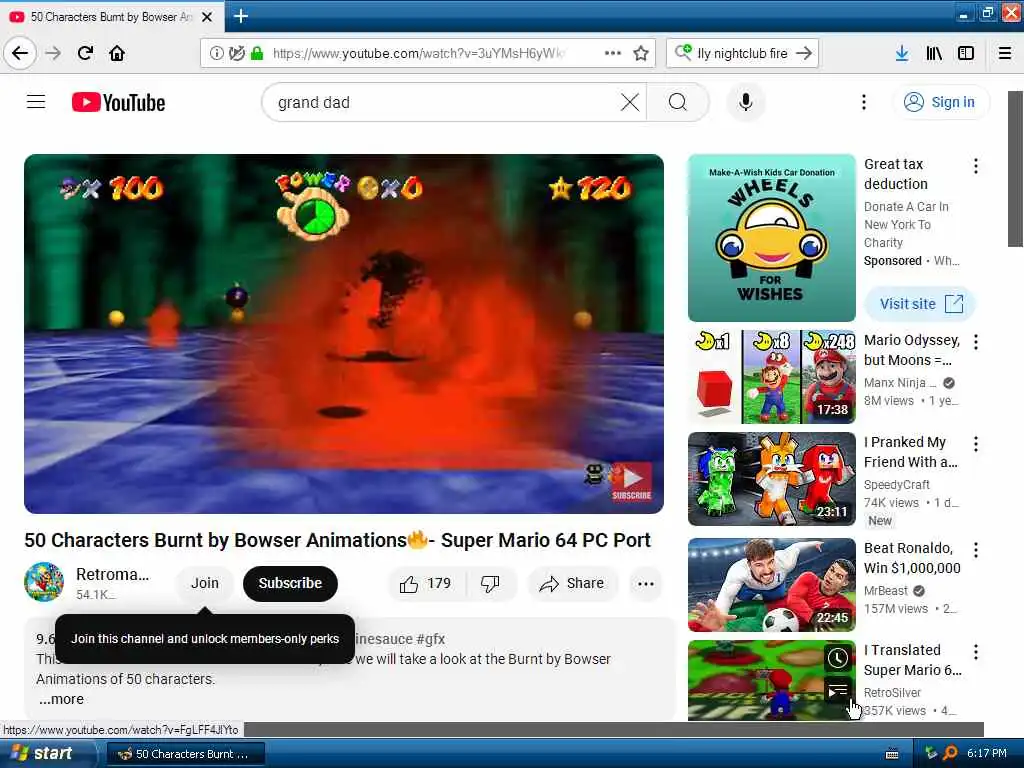Open the browser library icon

coord(934,53)
